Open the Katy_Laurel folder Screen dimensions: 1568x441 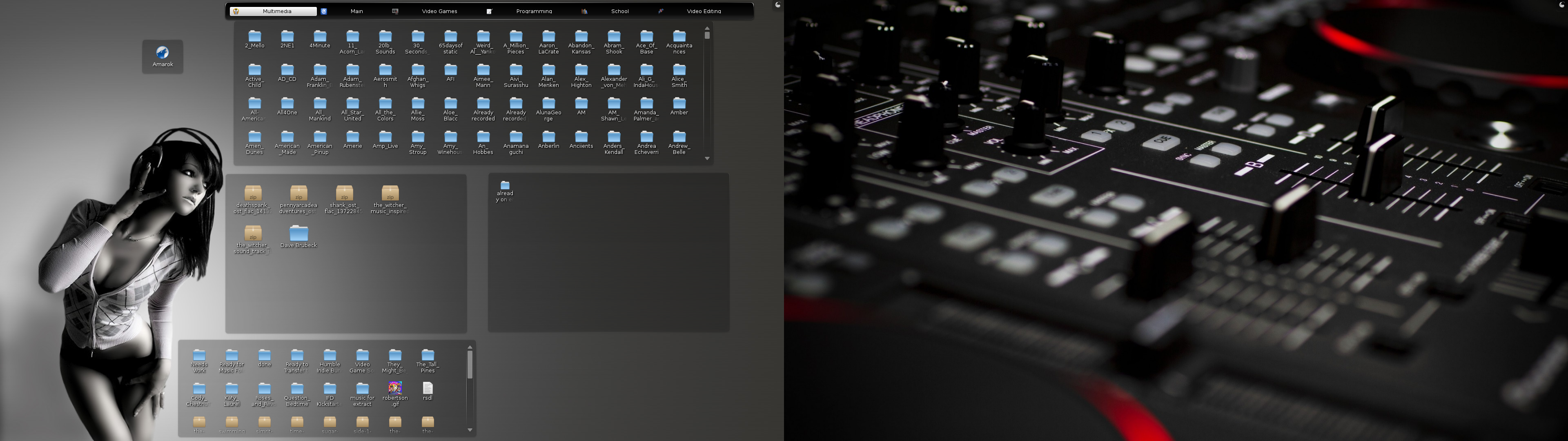click(x=232, y=394)
